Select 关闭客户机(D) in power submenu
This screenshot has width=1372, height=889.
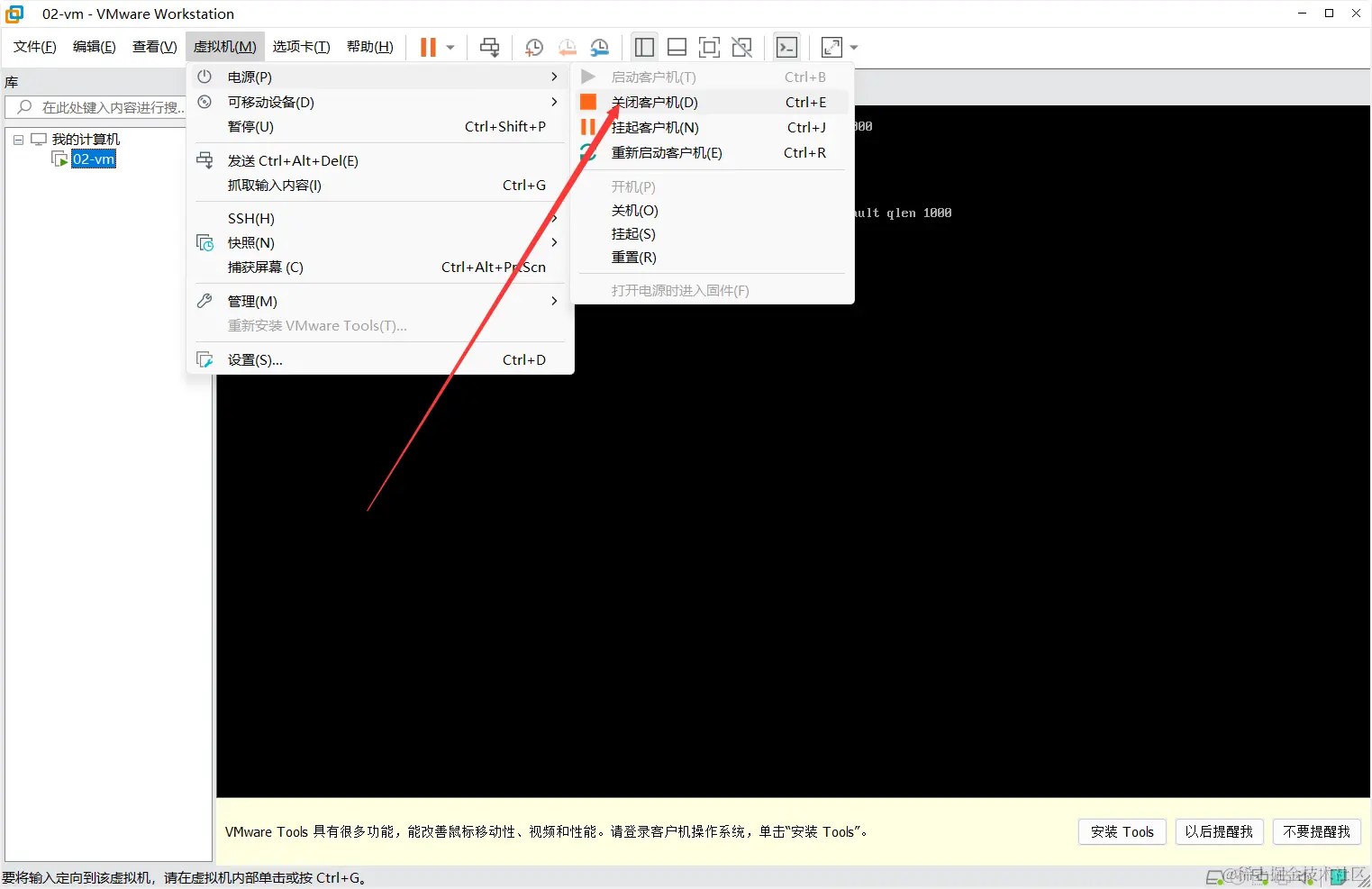pyautogui.click(x=712, y=102)
